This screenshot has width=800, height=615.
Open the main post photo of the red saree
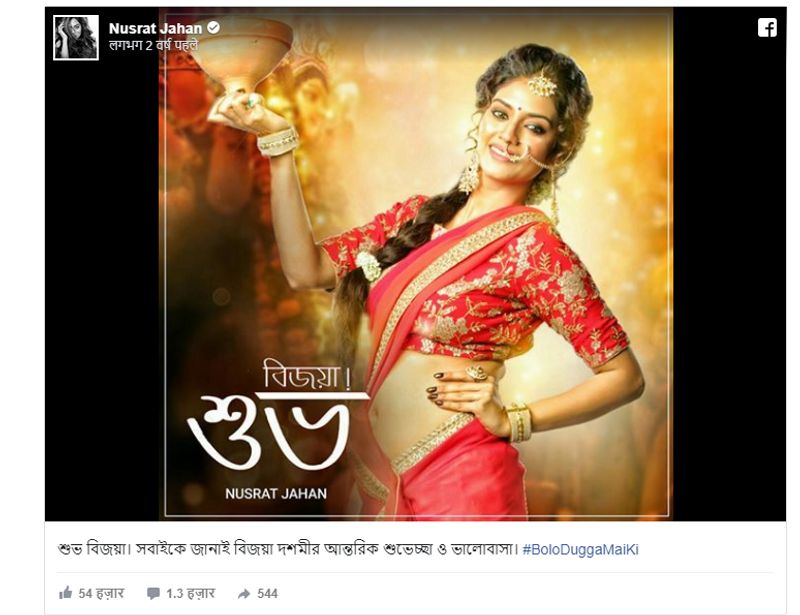coord(416,263)
